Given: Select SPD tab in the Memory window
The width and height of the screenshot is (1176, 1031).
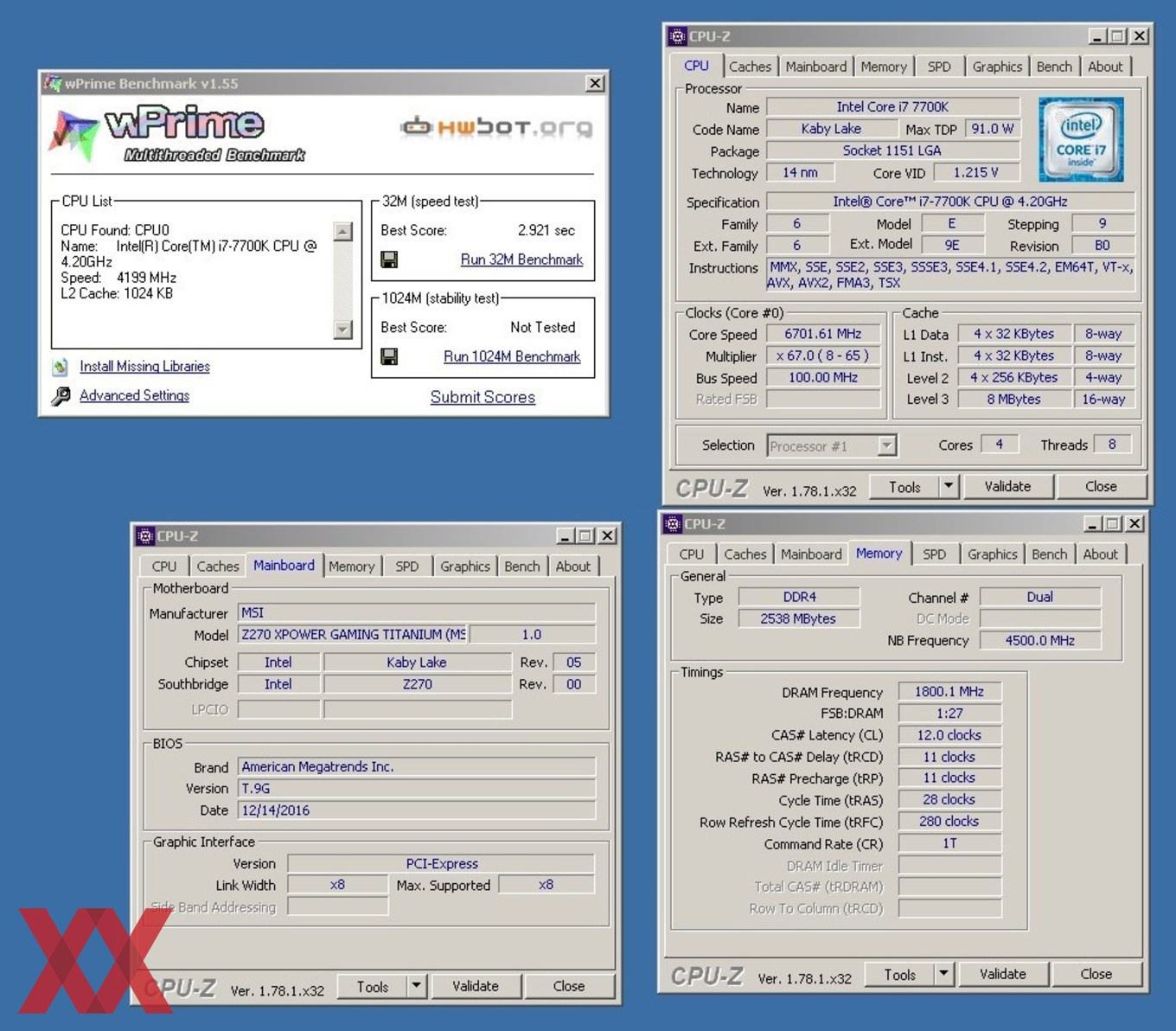Looking at the screenshot, I should tap(935, 554).
